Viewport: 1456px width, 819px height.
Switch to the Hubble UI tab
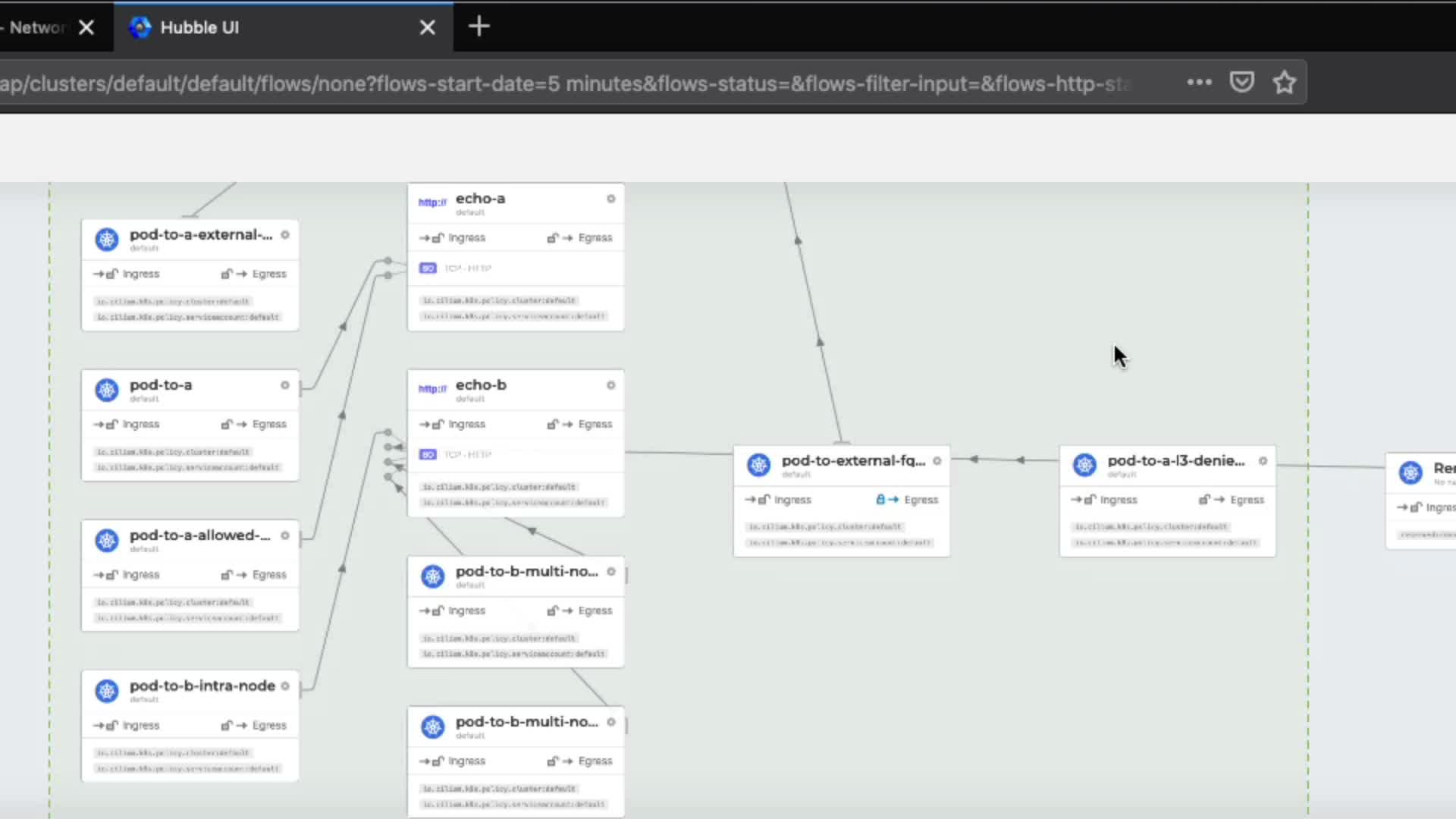199,28
